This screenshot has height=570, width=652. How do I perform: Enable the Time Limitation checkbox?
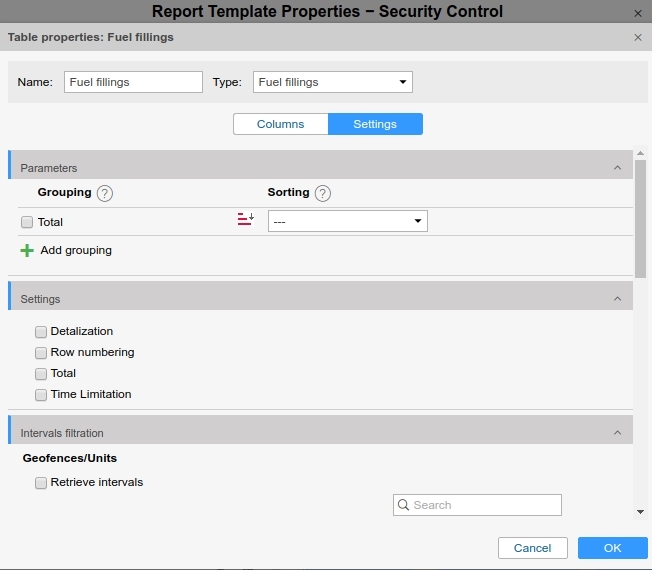(41, 395)
